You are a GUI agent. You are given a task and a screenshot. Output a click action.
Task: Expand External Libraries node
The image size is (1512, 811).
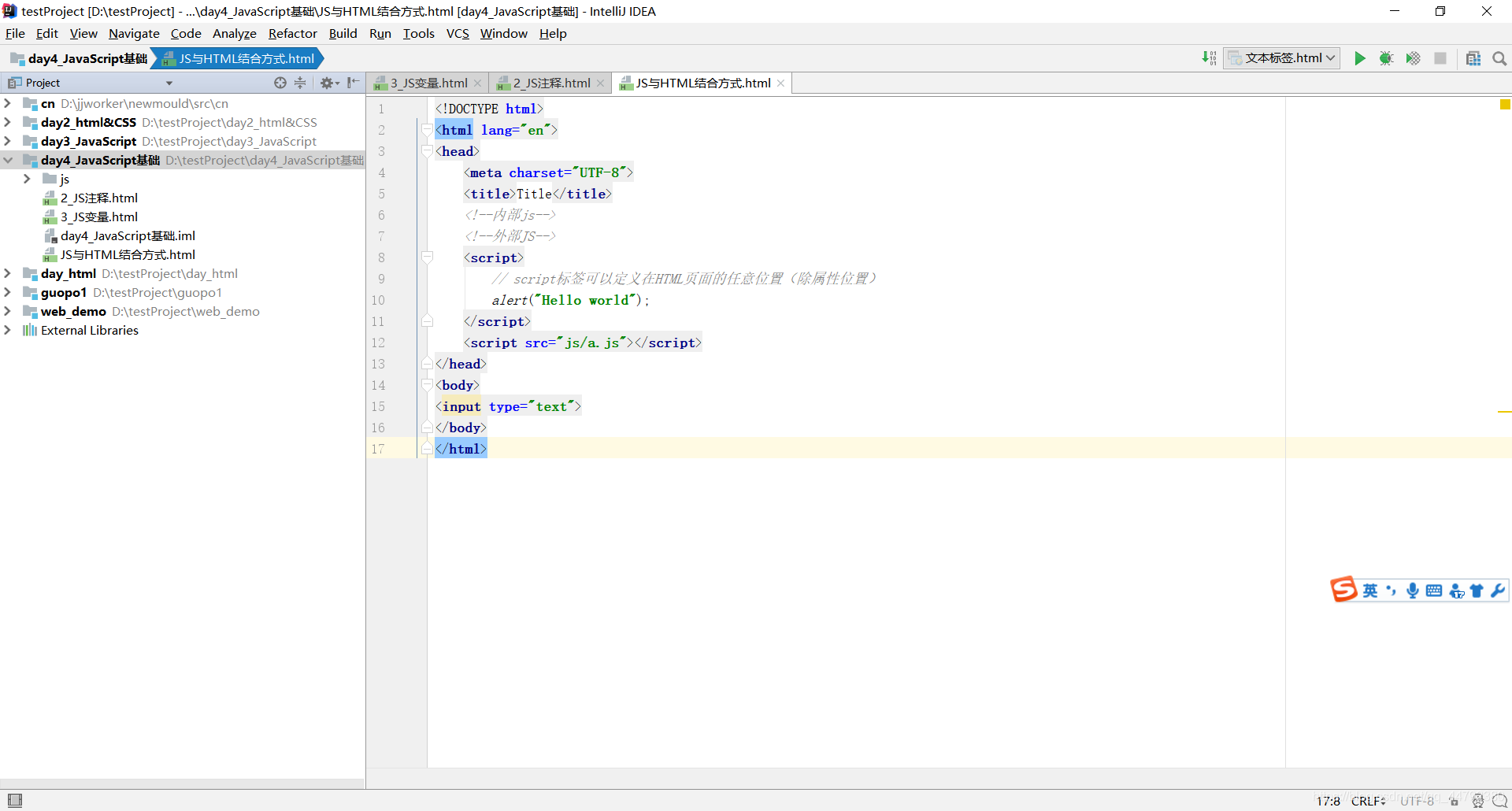click(7, 330)
